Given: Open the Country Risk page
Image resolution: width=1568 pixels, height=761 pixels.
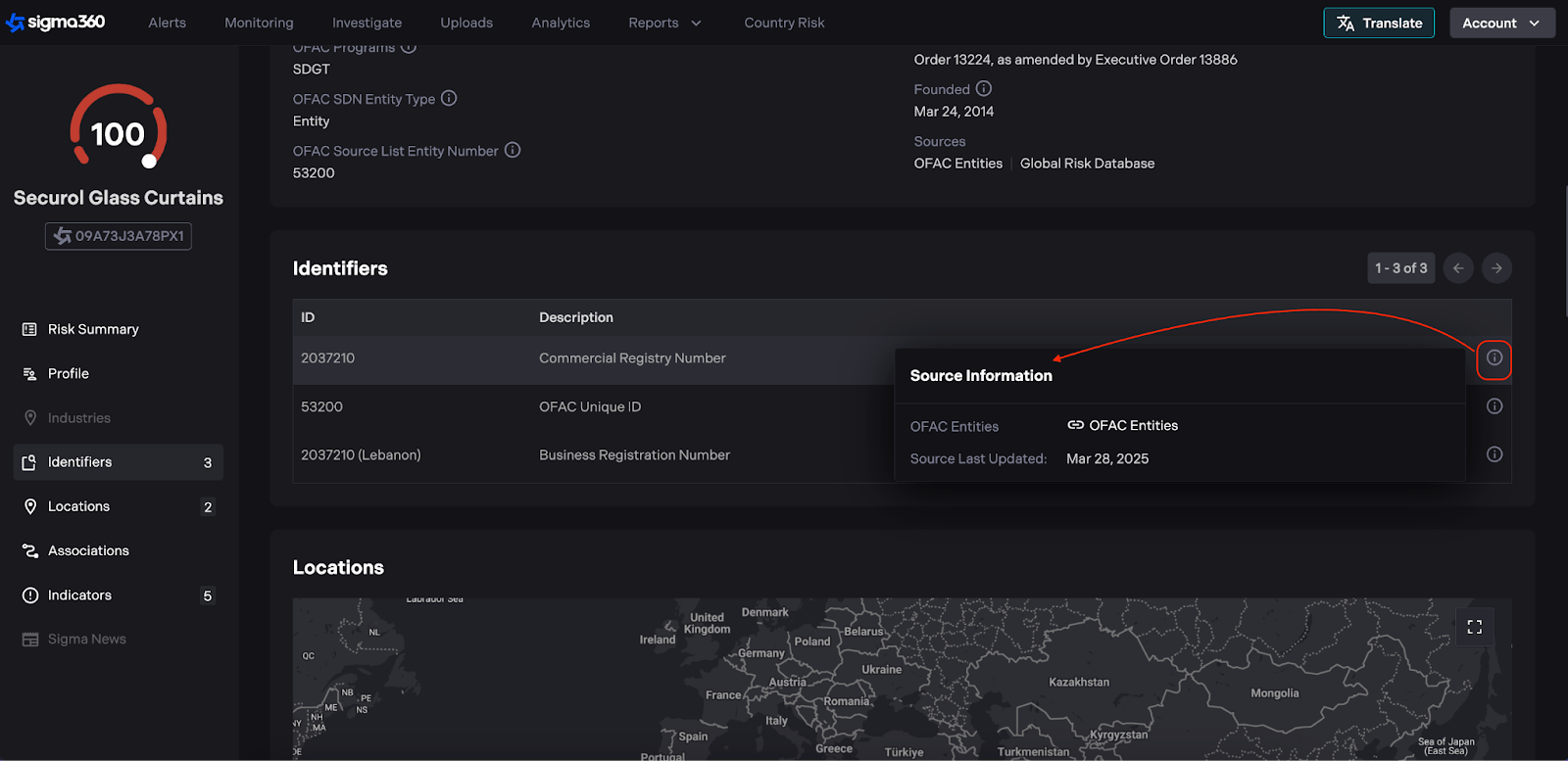Looking at the screenshot, I should pyautogui.click(x=784, y=23).
